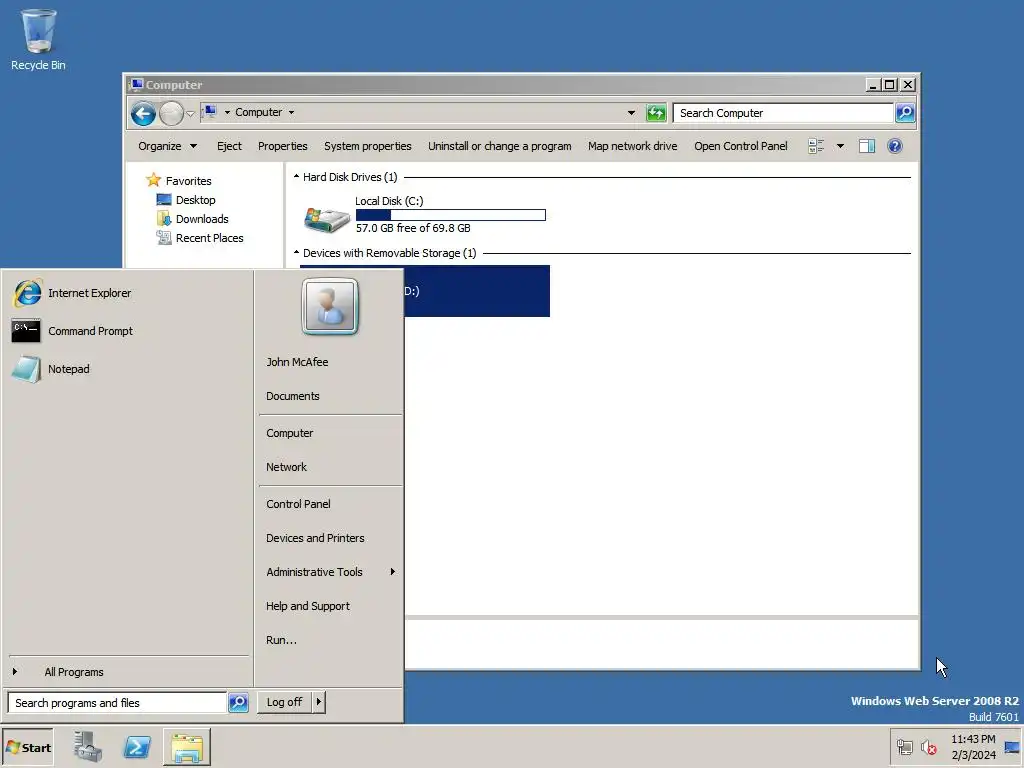Image resolution: width=1024 pixels, height=768 pixels.
Task: Click Uninstall or change a program
Action: pos(500,146)
